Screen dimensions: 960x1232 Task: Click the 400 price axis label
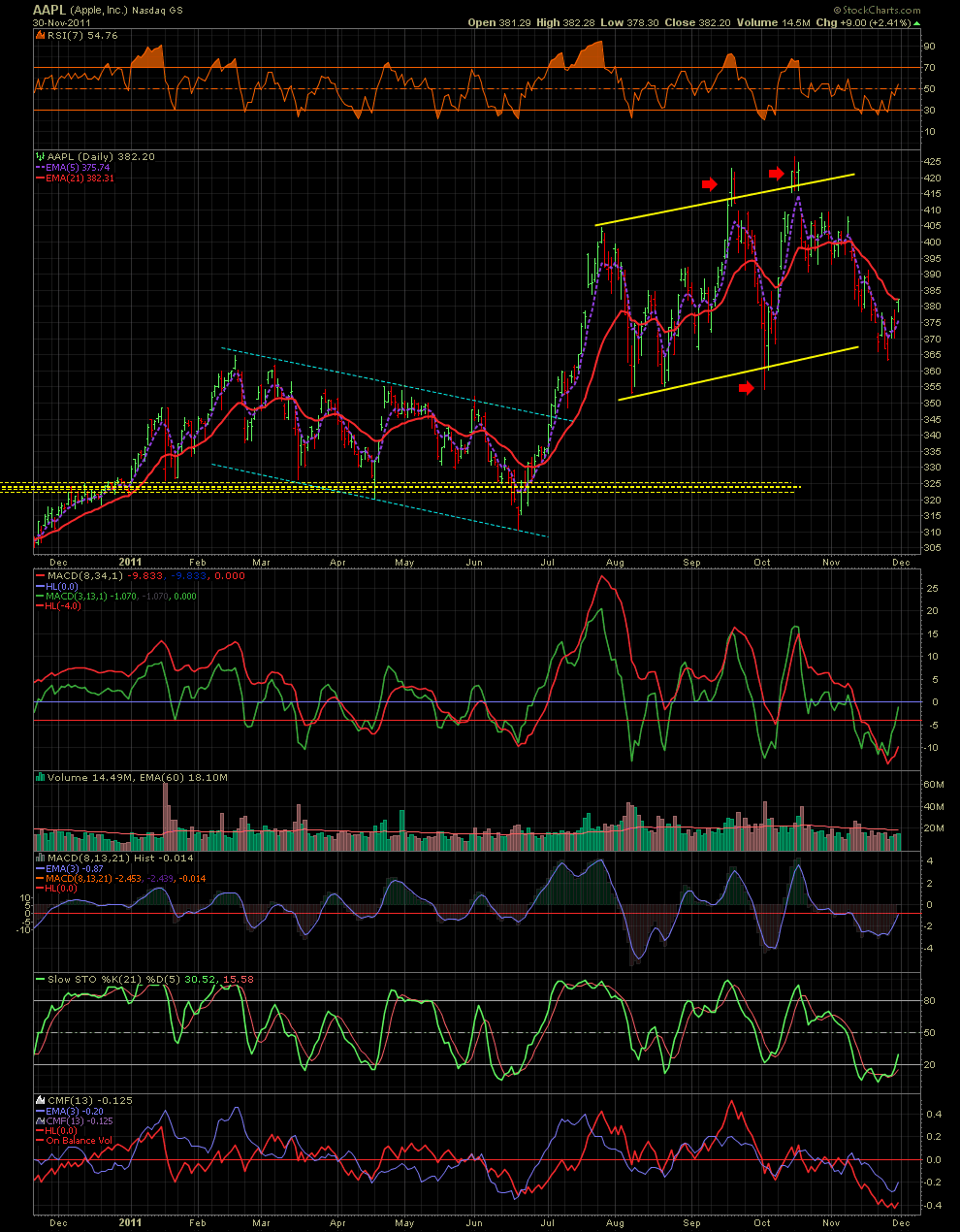pyautogui.click(x=932, y=243)
